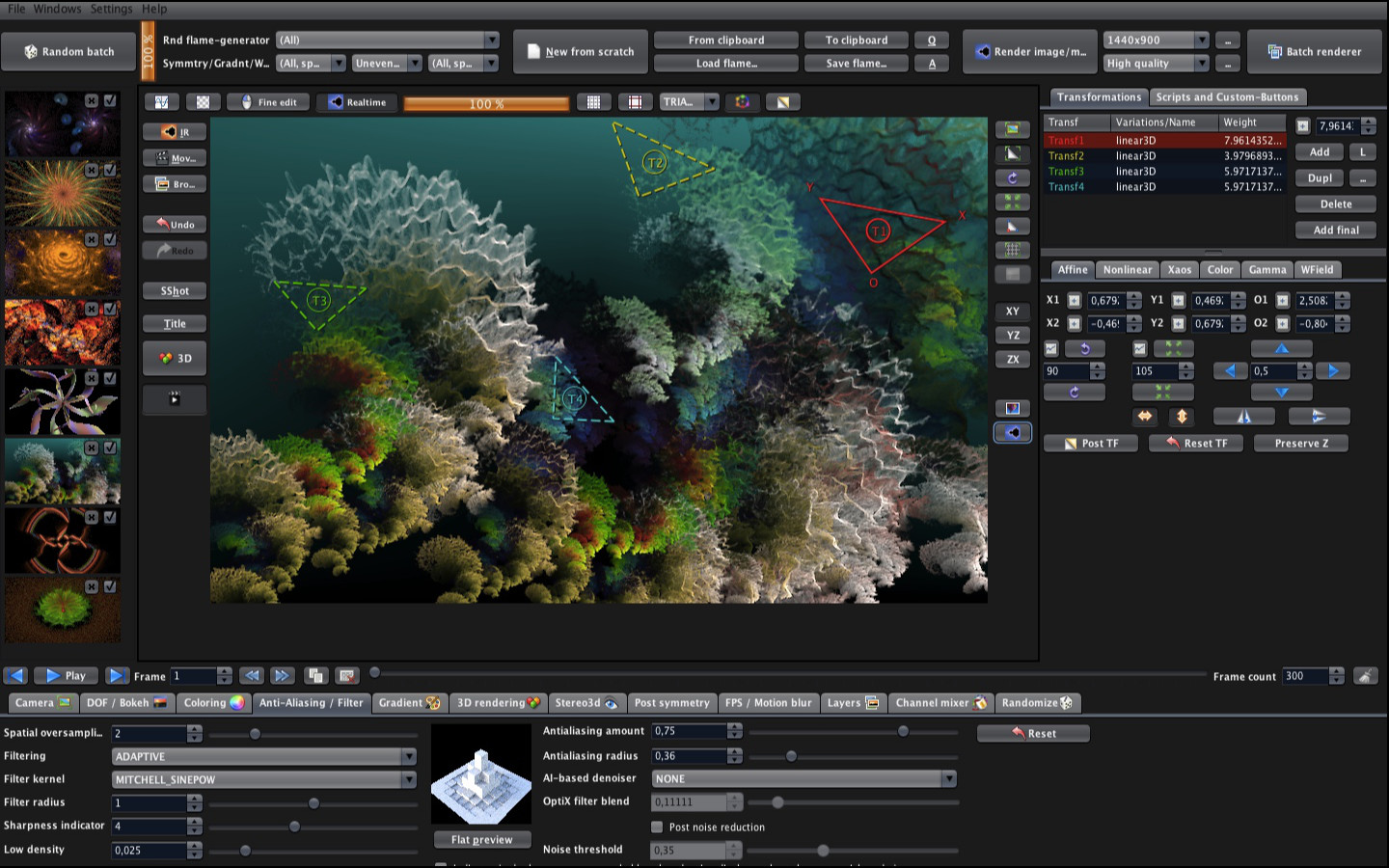Expand the AI-based denoiser dropdown
Viewport: 1389px width, 868px height.
point(804,778)
